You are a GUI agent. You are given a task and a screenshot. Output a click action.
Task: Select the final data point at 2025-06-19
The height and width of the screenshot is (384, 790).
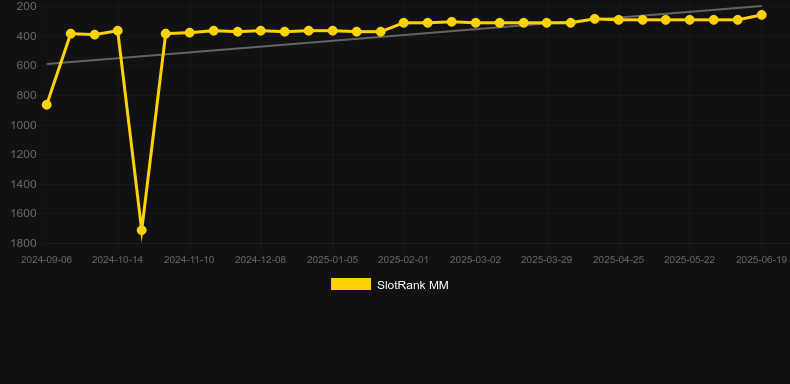pos(761,15)
